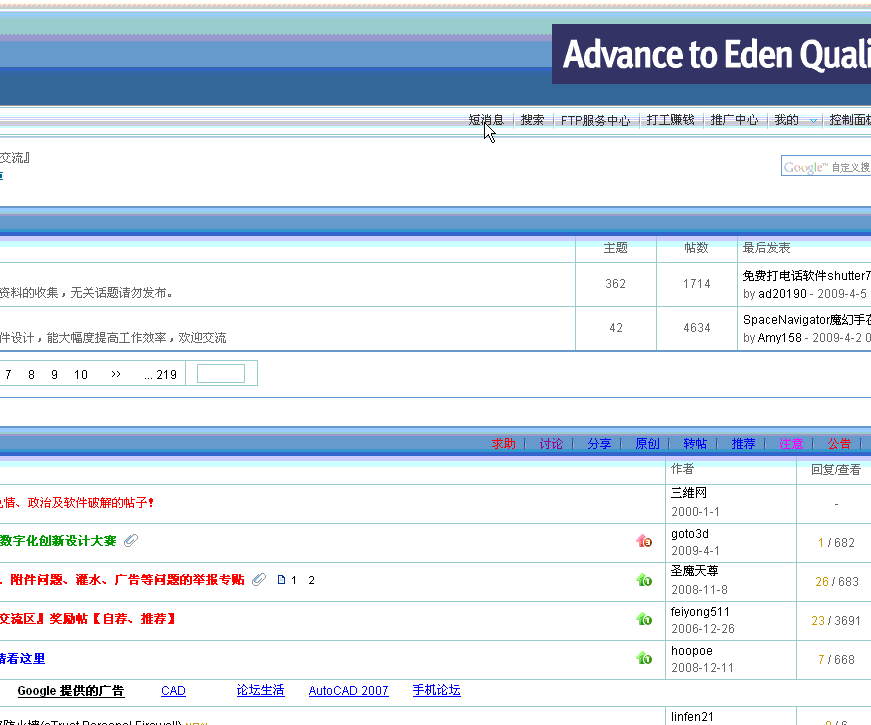
Task: Open 打工赚钱 menu item
Action: pyautogui.click(x=670, y=120)
